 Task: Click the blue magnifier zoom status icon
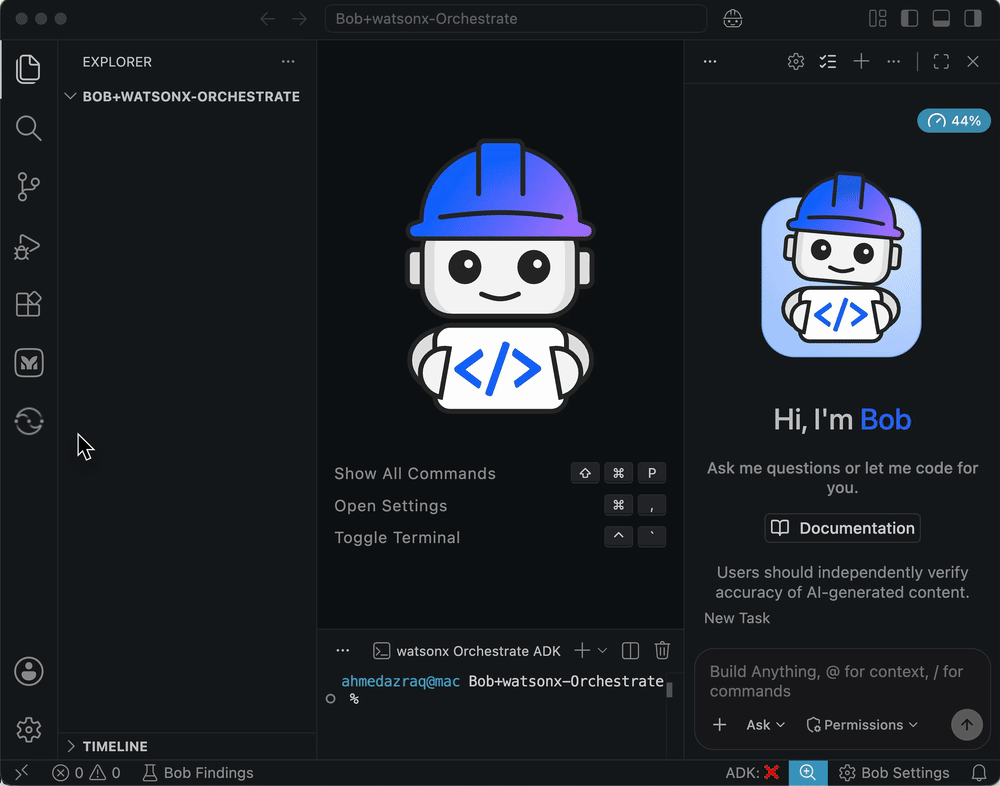[807, 773]
